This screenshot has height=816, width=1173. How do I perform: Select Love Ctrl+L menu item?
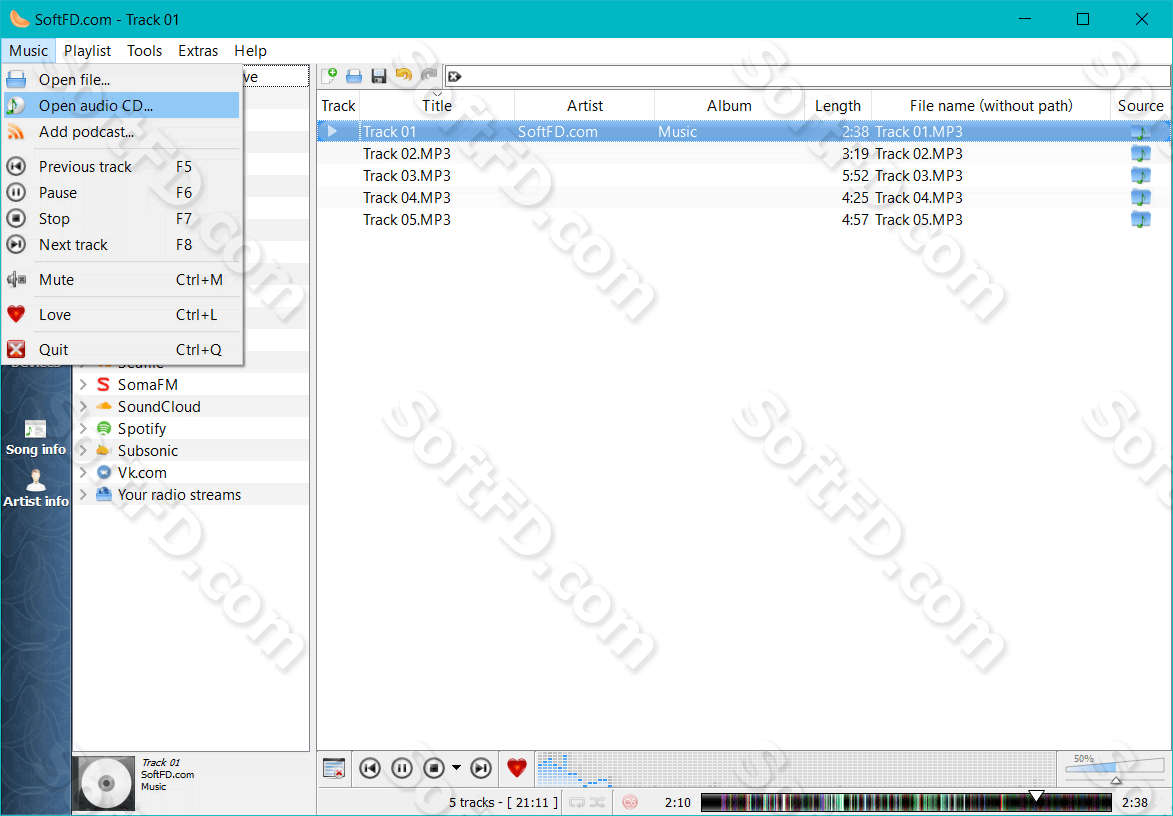coord(122,315)
